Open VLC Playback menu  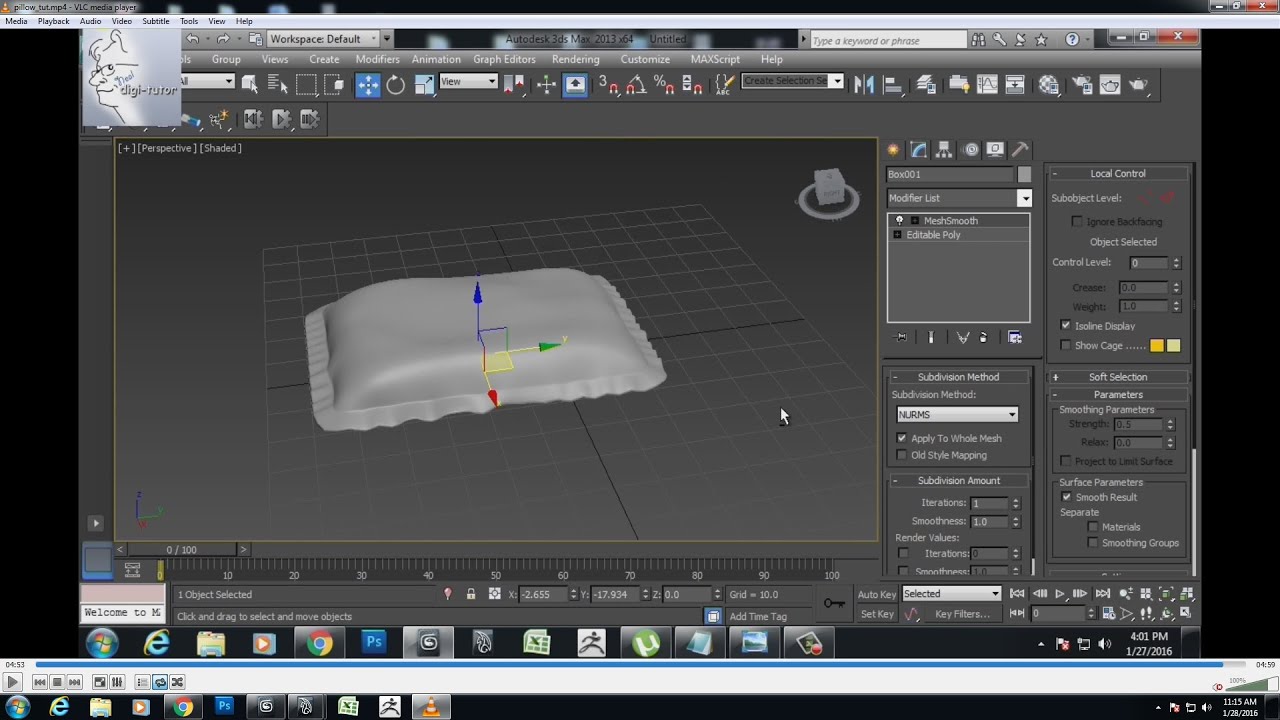tap(53, 21)
